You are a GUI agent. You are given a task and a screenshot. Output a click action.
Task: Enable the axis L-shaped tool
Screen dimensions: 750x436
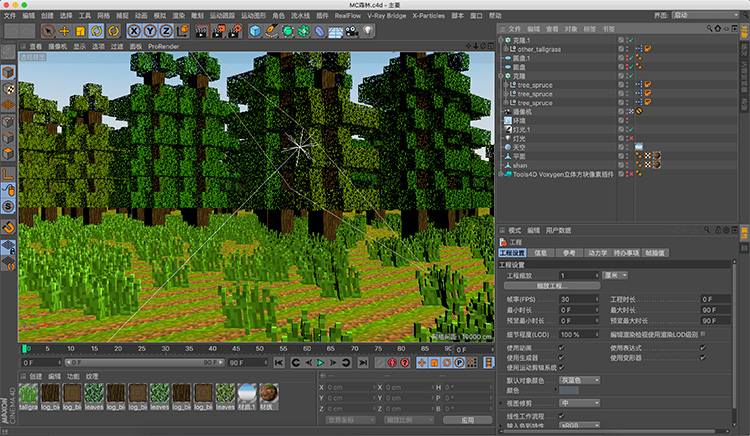(8, 174)
